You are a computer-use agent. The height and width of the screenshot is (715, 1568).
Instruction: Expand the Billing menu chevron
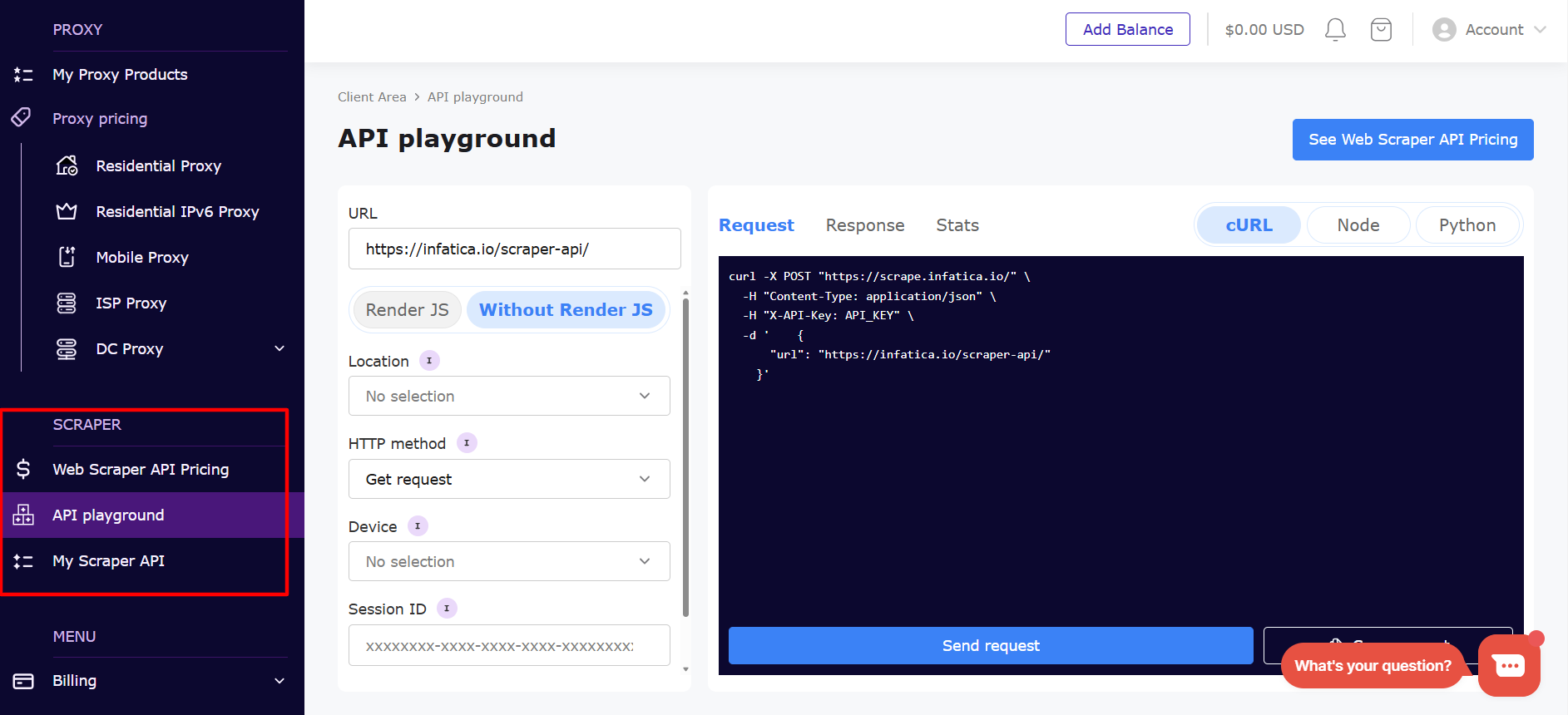279,681
